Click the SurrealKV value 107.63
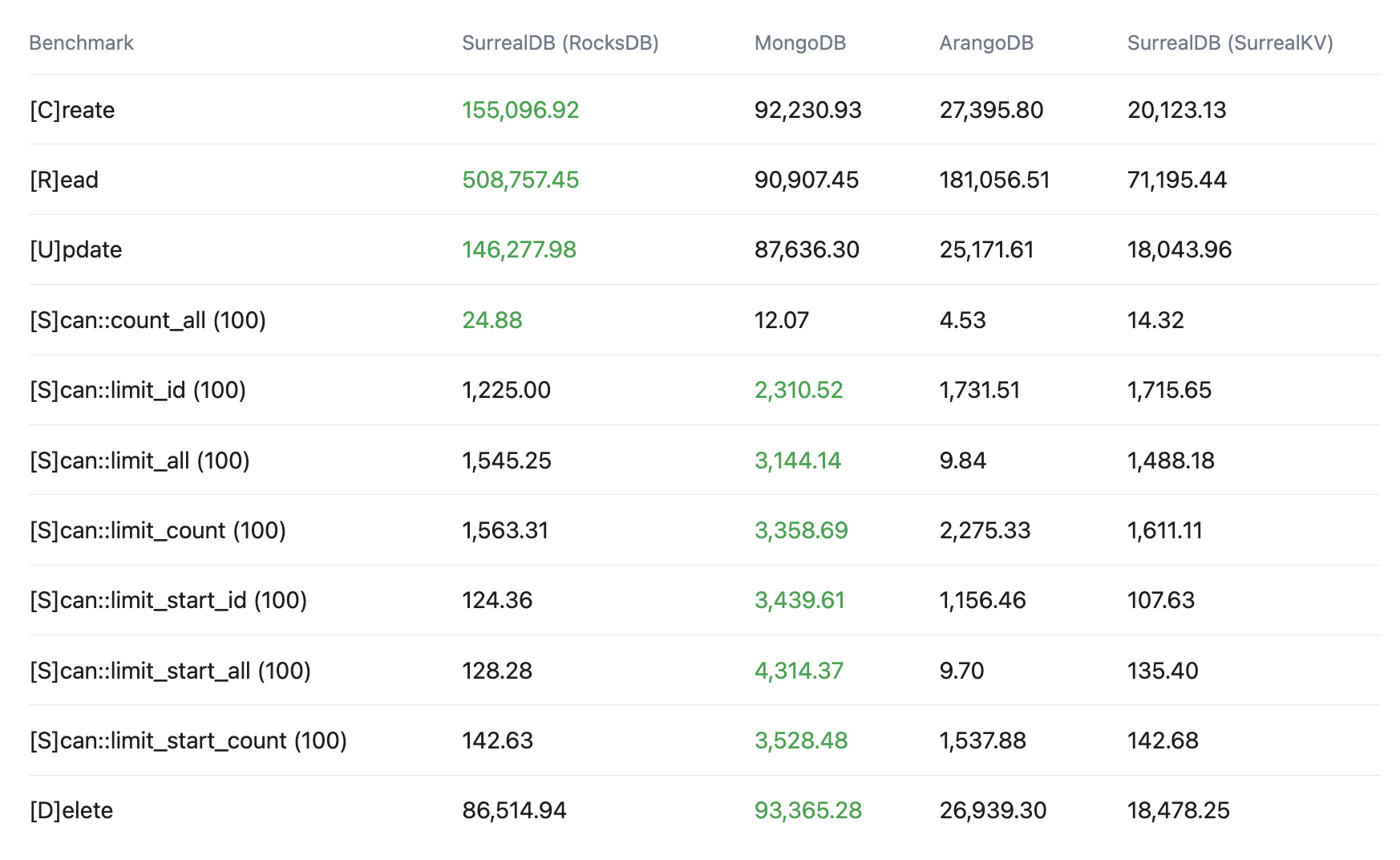 pyautogui.click(x=1161, y=600)
